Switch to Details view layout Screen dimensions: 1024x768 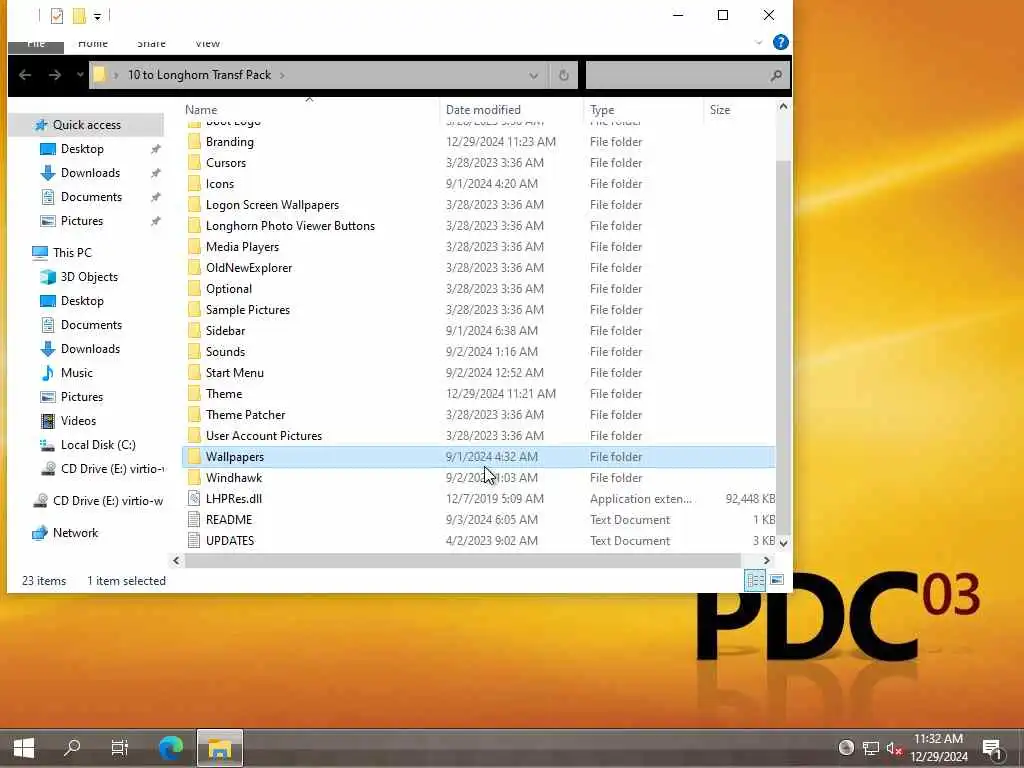pyautogui.click(x=755, y=581)
